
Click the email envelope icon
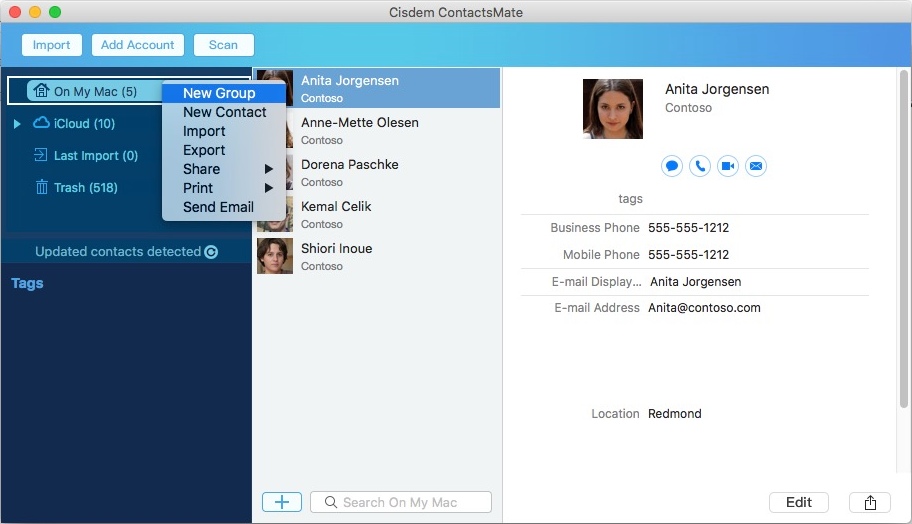tap(756, 166)
